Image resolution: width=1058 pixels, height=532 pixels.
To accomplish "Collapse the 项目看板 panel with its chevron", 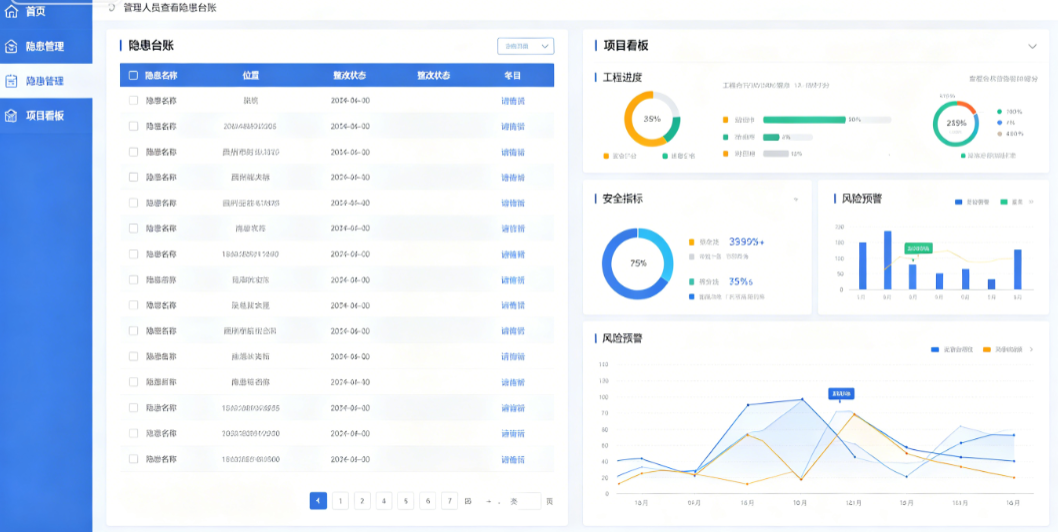I will (x=1032, y=46).
